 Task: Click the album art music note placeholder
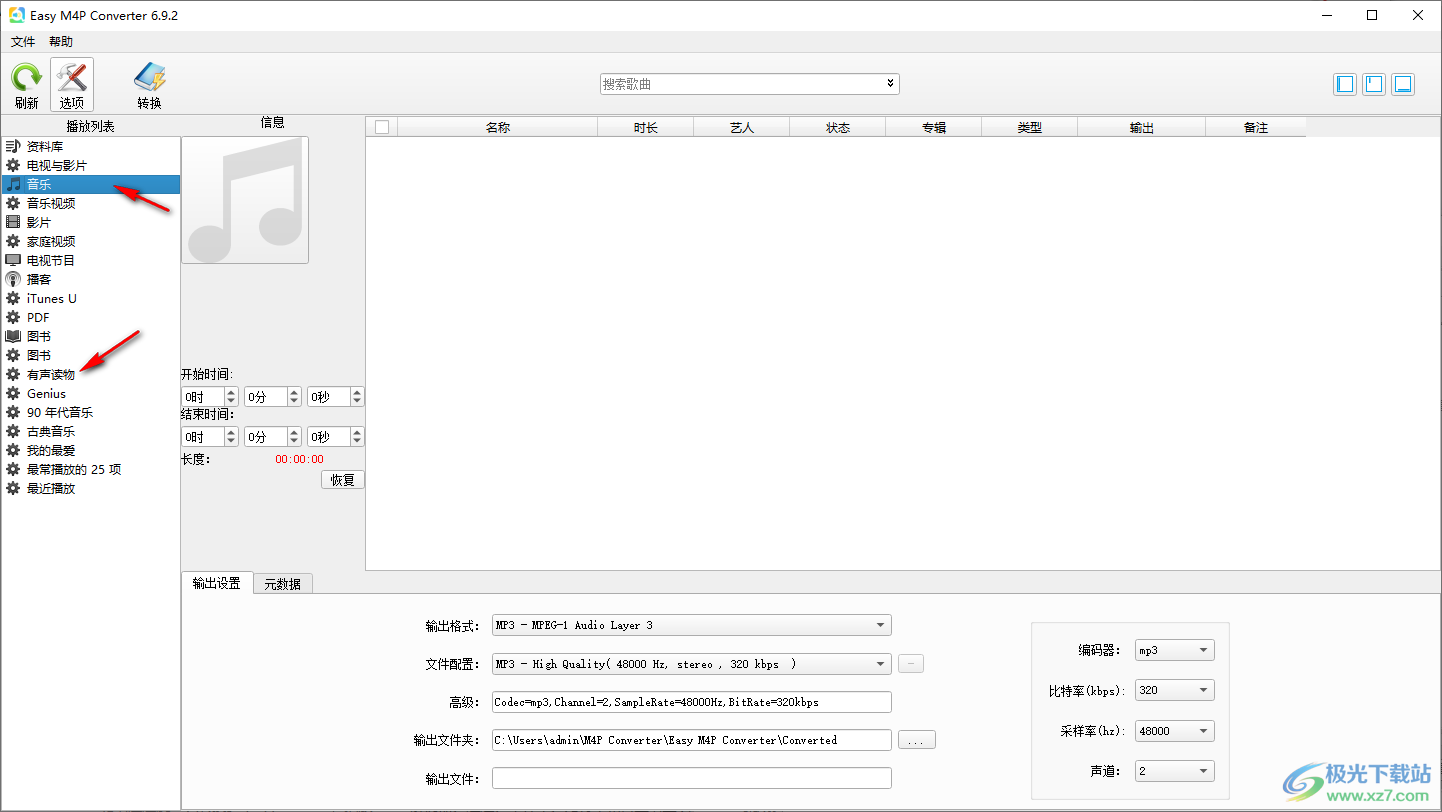click(245, 200)
